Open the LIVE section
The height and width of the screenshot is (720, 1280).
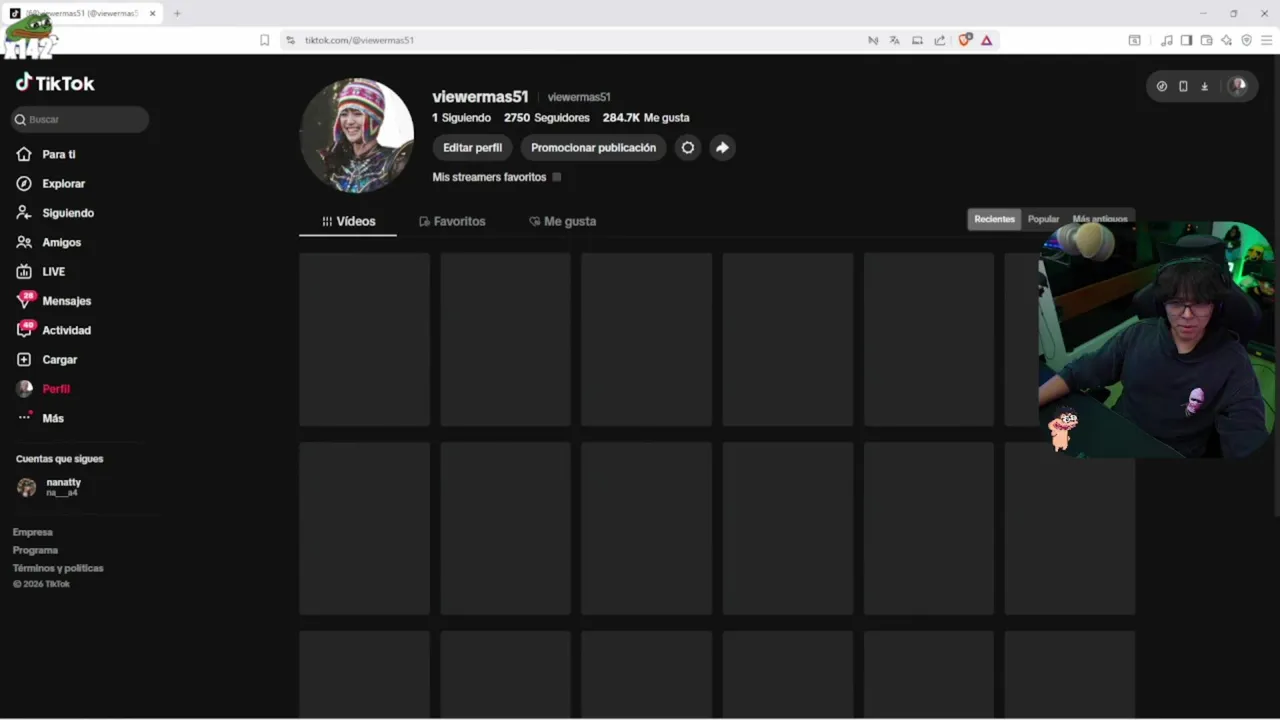coord(41,272)
